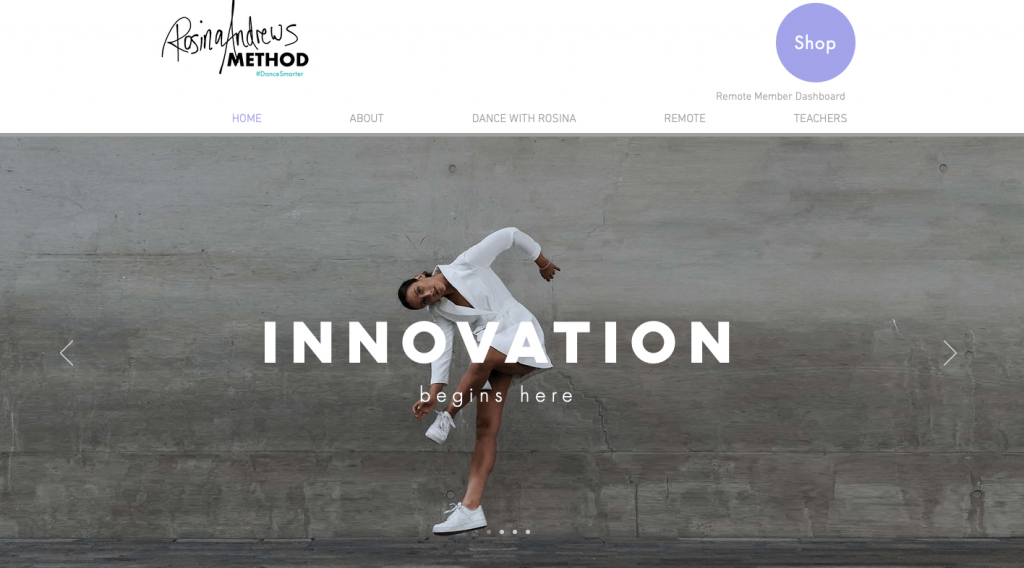Go to the last slideshow dot
Screen dimensions: 1024x568
(x=528, y=531)
